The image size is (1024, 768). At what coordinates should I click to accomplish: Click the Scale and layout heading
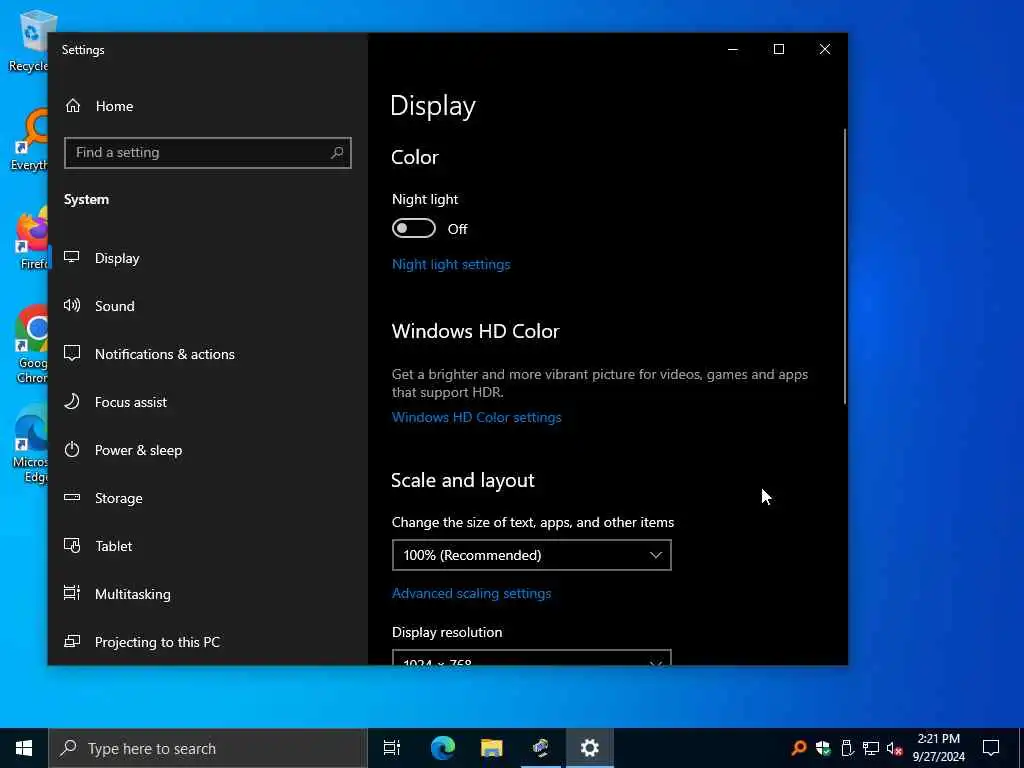click(x=462, y=480)
